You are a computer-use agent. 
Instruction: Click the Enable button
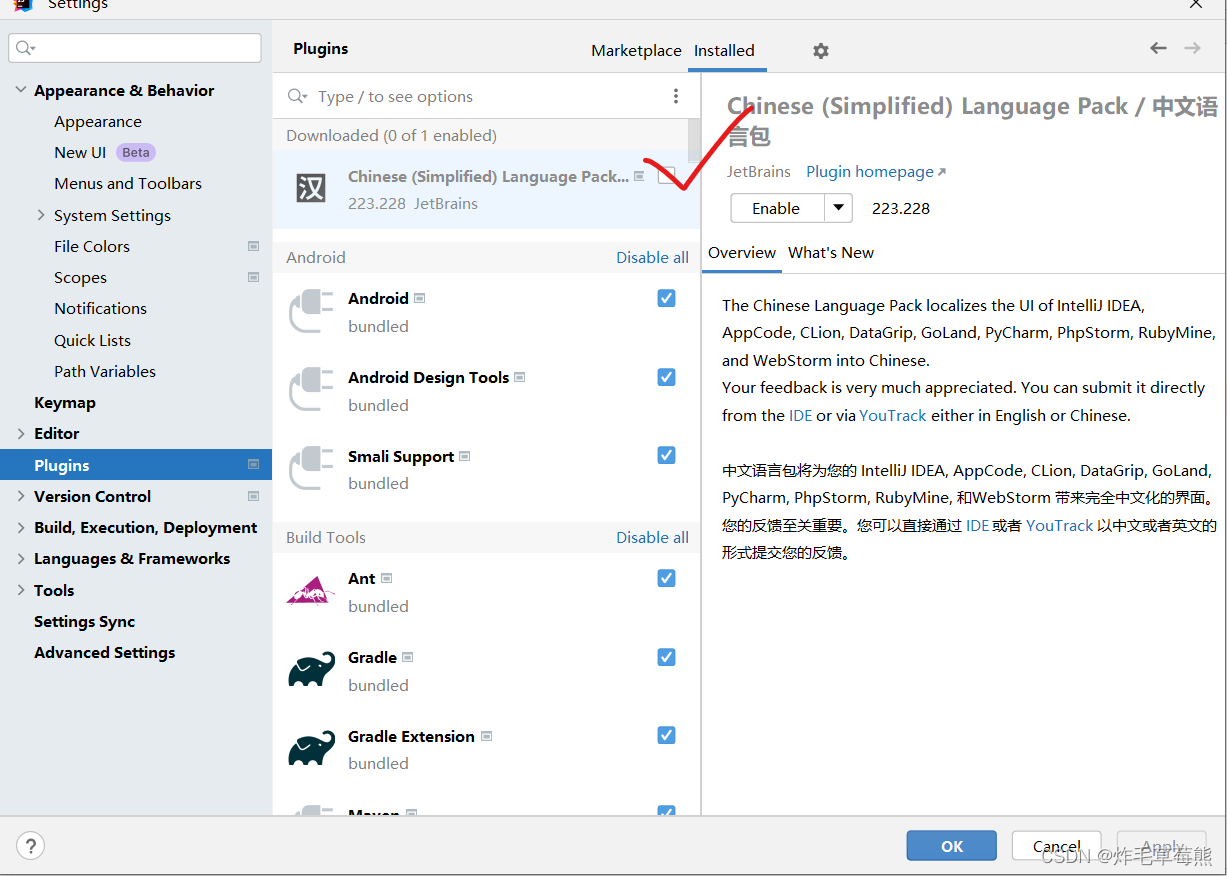pyautogui.click(x=777, y=208)
